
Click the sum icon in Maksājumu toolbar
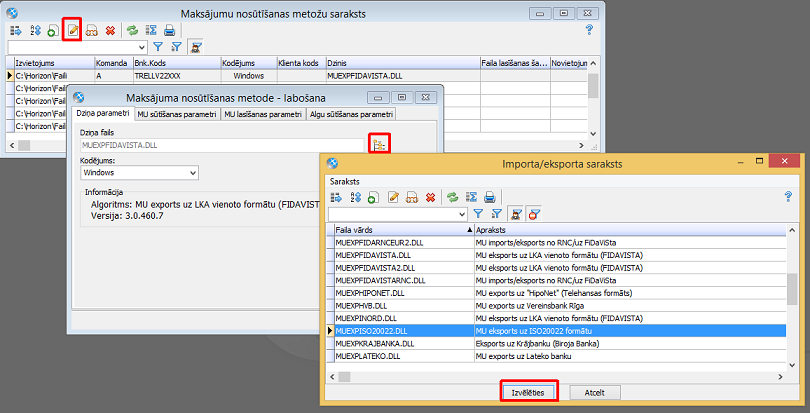pyautogui.click(x=150, y=29)
